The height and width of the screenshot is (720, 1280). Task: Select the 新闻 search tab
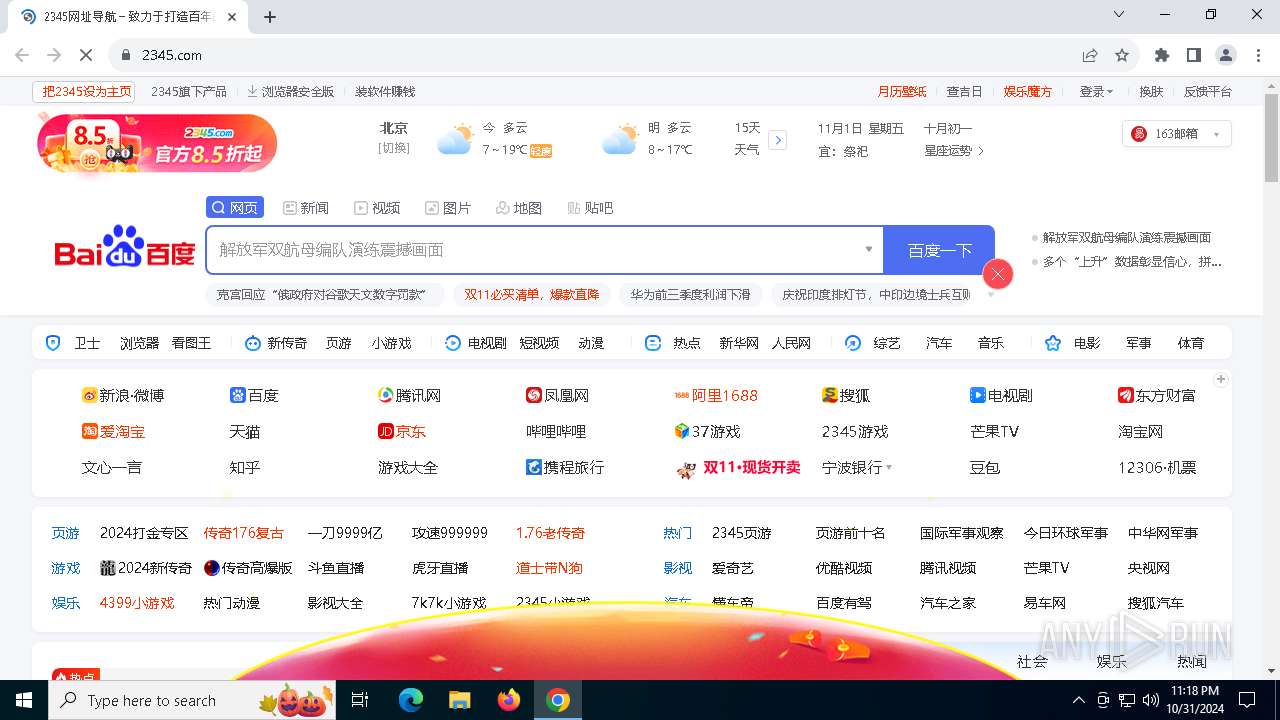[x=306, y=208]
